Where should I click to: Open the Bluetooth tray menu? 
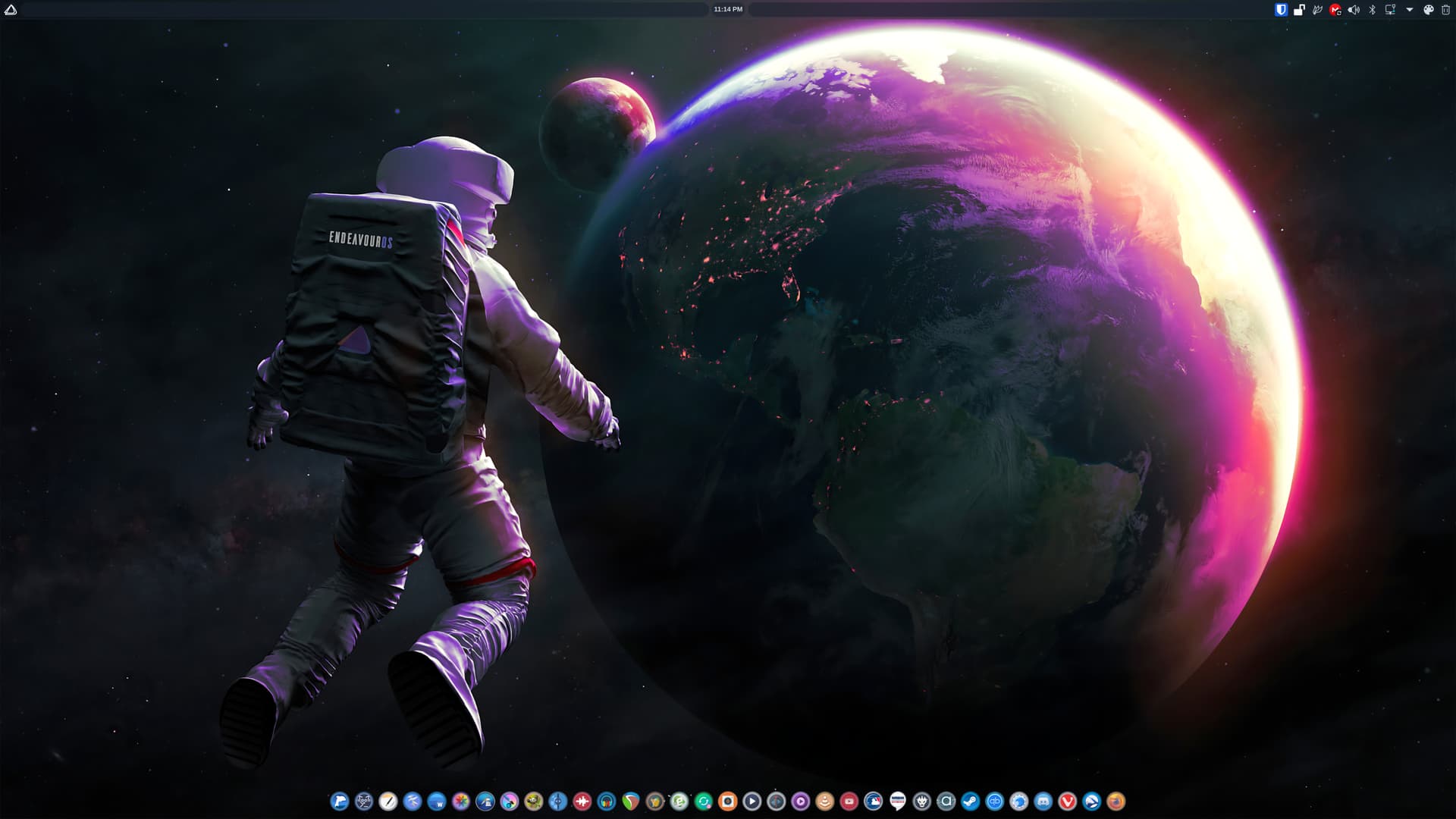(x=1372, y=10)
